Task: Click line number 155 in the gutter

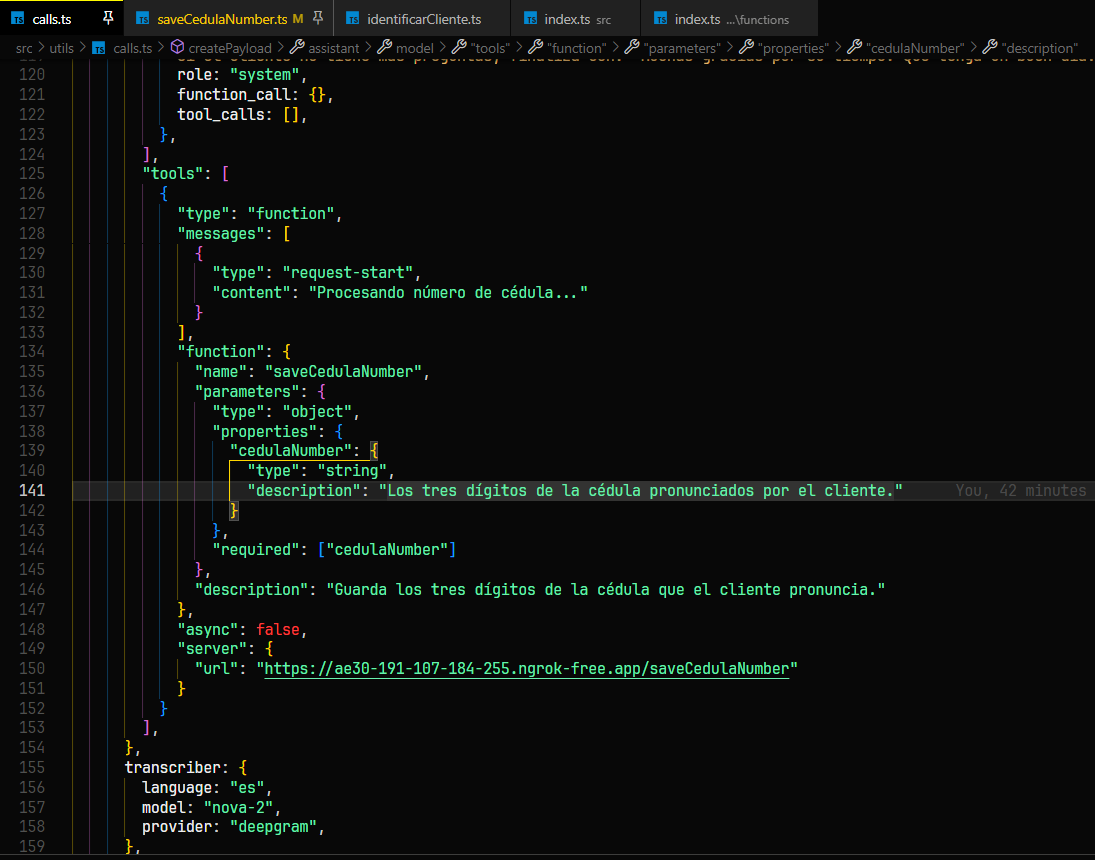Action: (x=32, y=768)
